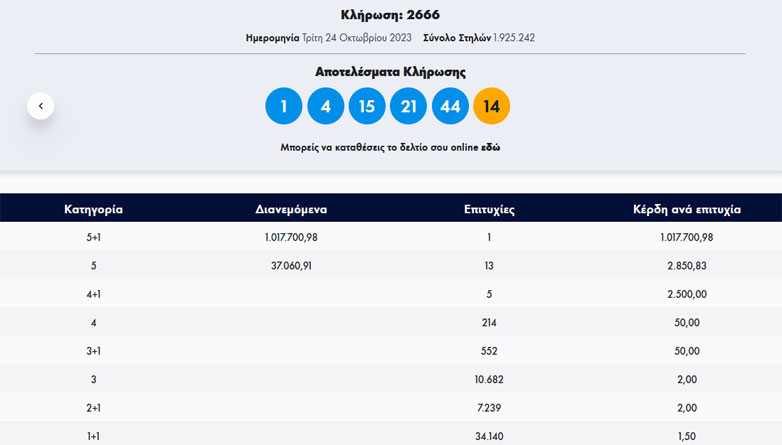782x445 pixels.
Task: Click the winners count 10.682
Action: (x=489, y=379)
